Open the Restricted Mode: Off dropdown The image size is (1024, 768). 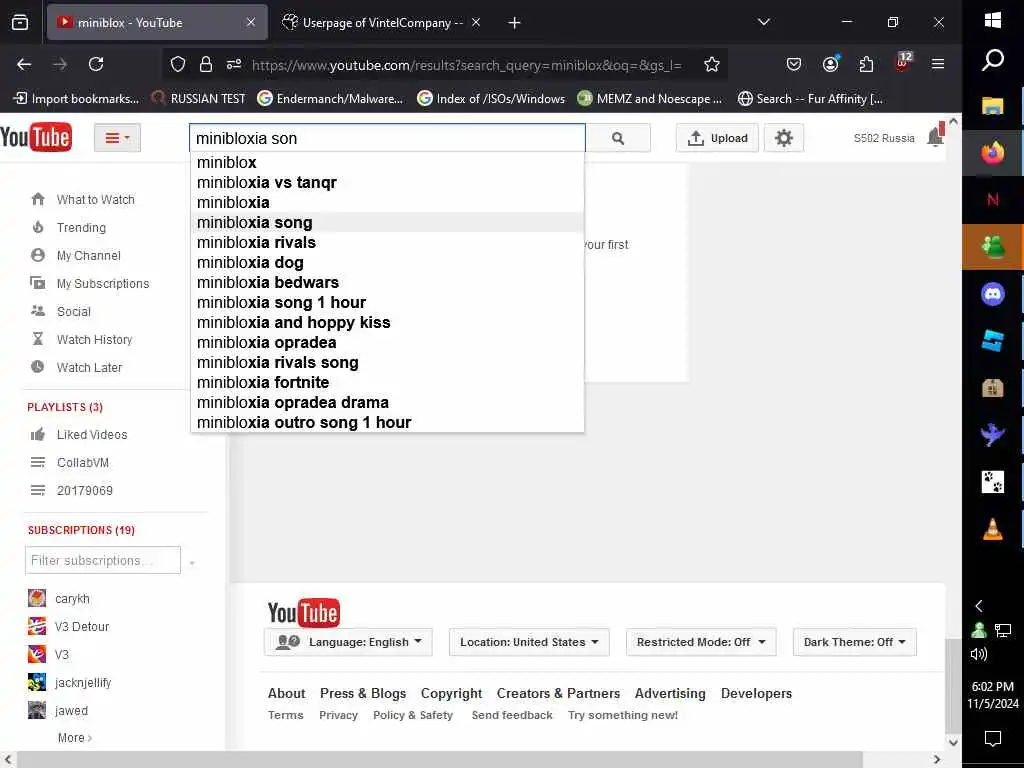701,642
